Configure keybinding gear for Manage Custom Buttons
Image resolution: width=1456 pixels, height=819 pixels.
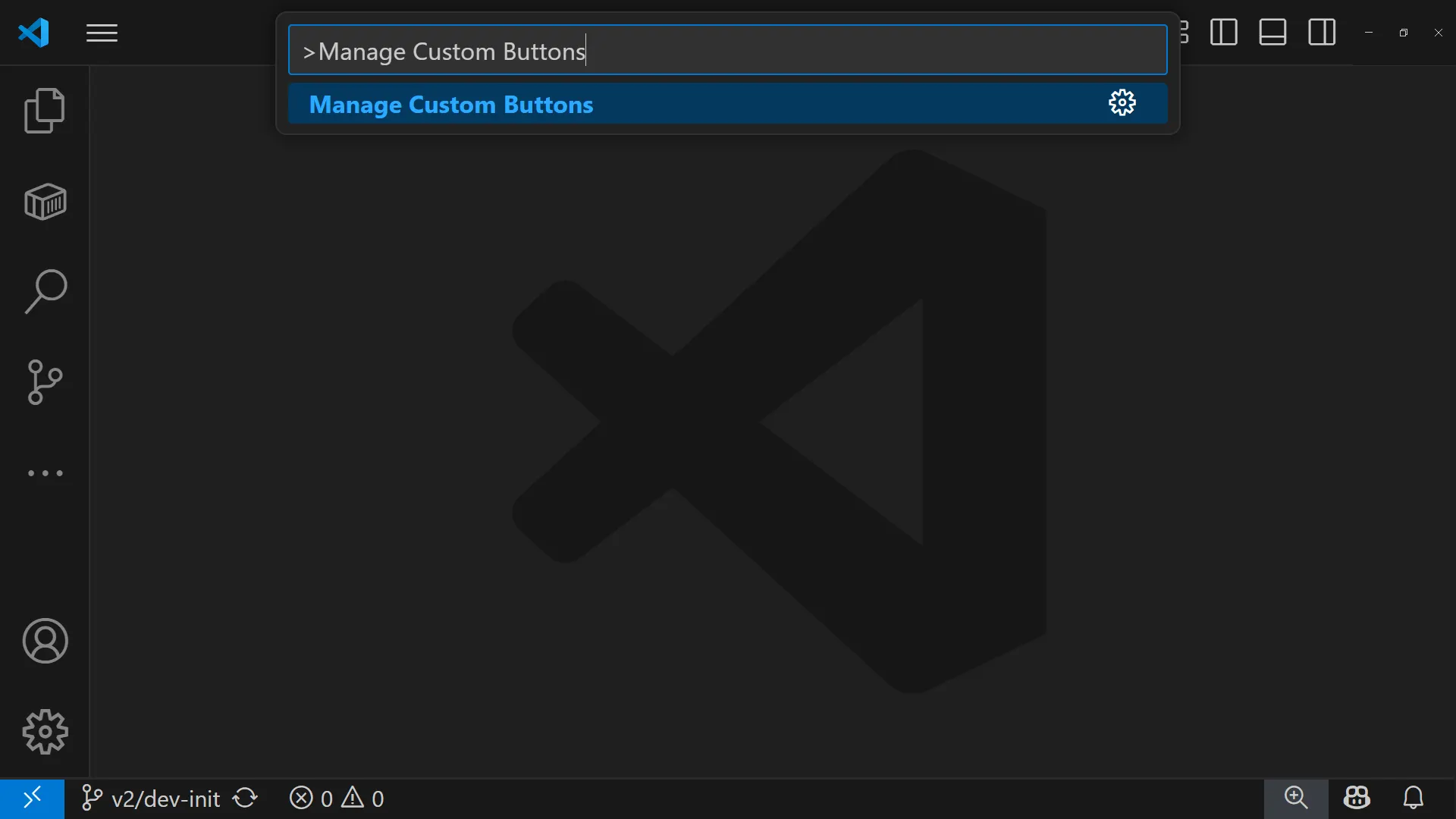coord(1122,103)
